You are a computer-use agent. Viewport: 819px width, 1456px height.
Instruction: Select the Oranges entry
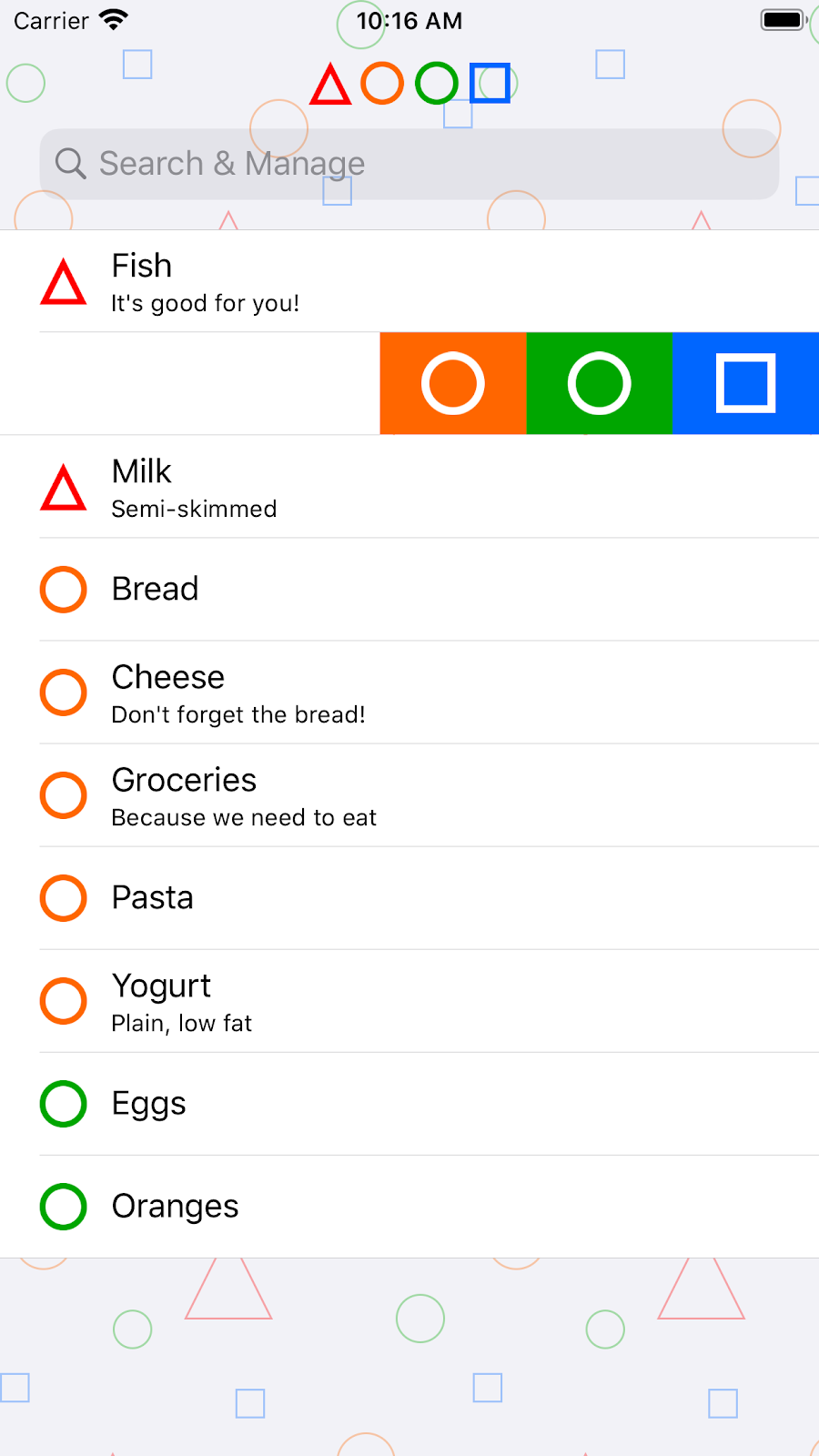tap(409, 1207)
